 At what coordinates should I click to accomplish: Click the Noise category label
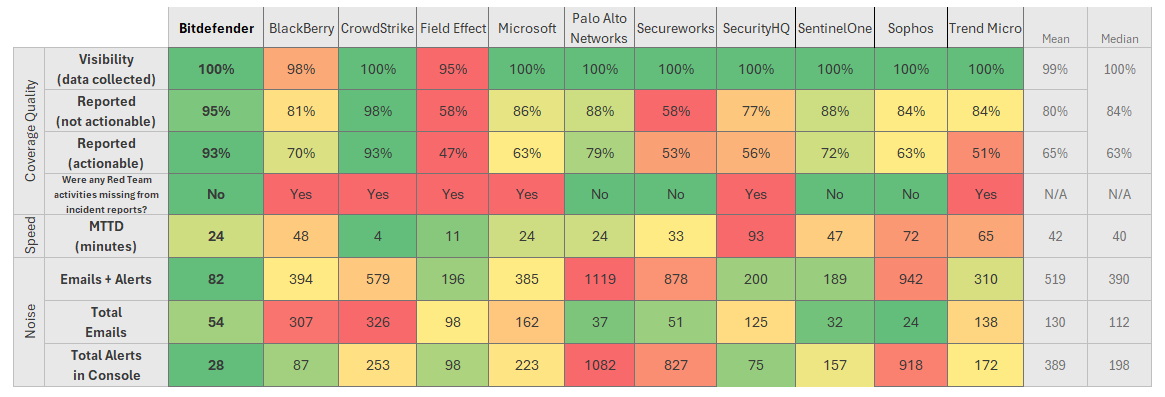29,322
